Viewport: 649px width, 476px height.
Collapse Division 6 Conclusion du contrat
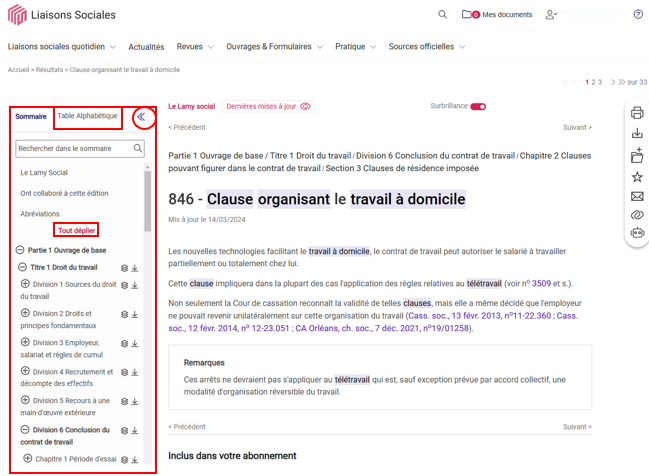click(x=25, y=429)
